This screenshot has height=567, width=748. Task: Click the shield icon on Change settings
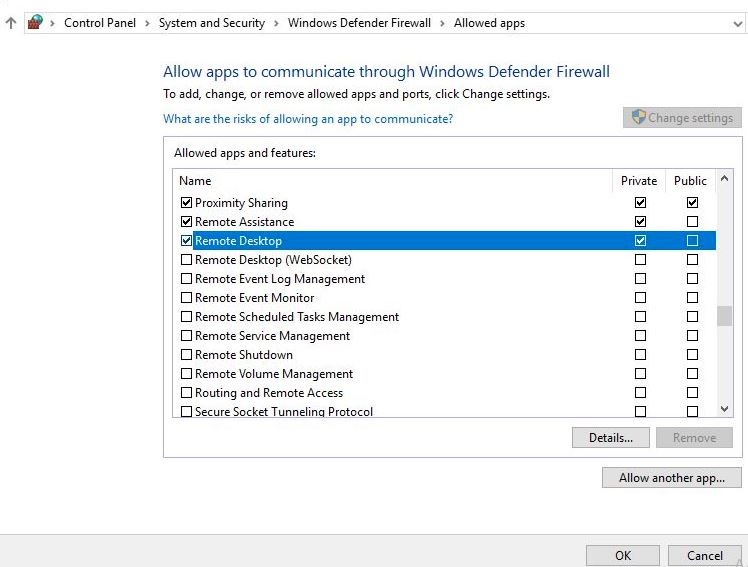(x=638, y=117)
